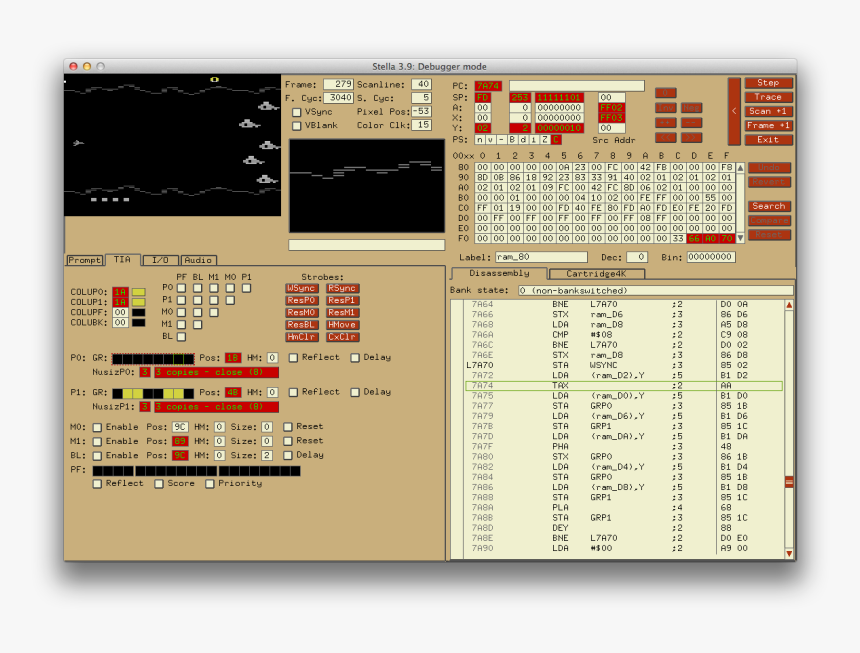Select the Disassembly tab
Screen dimensions: 860x653
coord(499,273)
